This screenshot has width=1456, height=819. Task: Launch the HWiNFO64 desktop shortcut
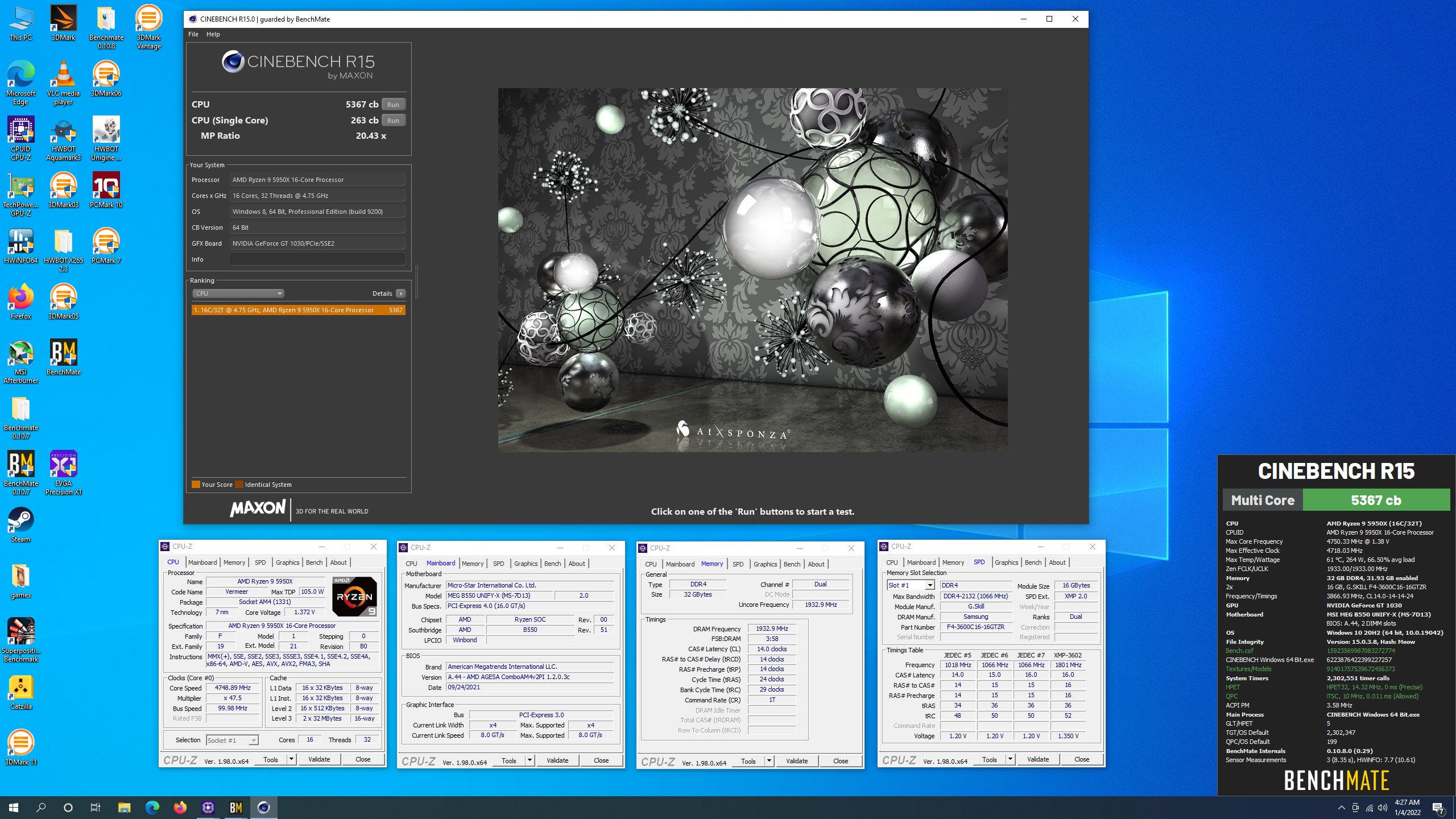click(x=20, y=246)
